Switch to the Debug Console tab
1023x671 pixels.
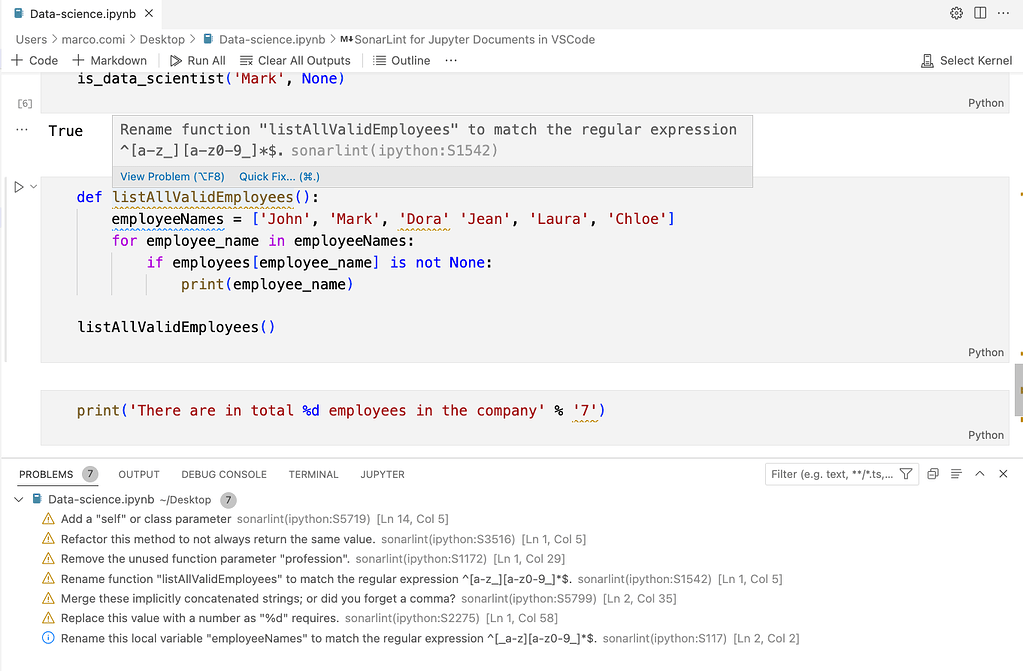224,474
